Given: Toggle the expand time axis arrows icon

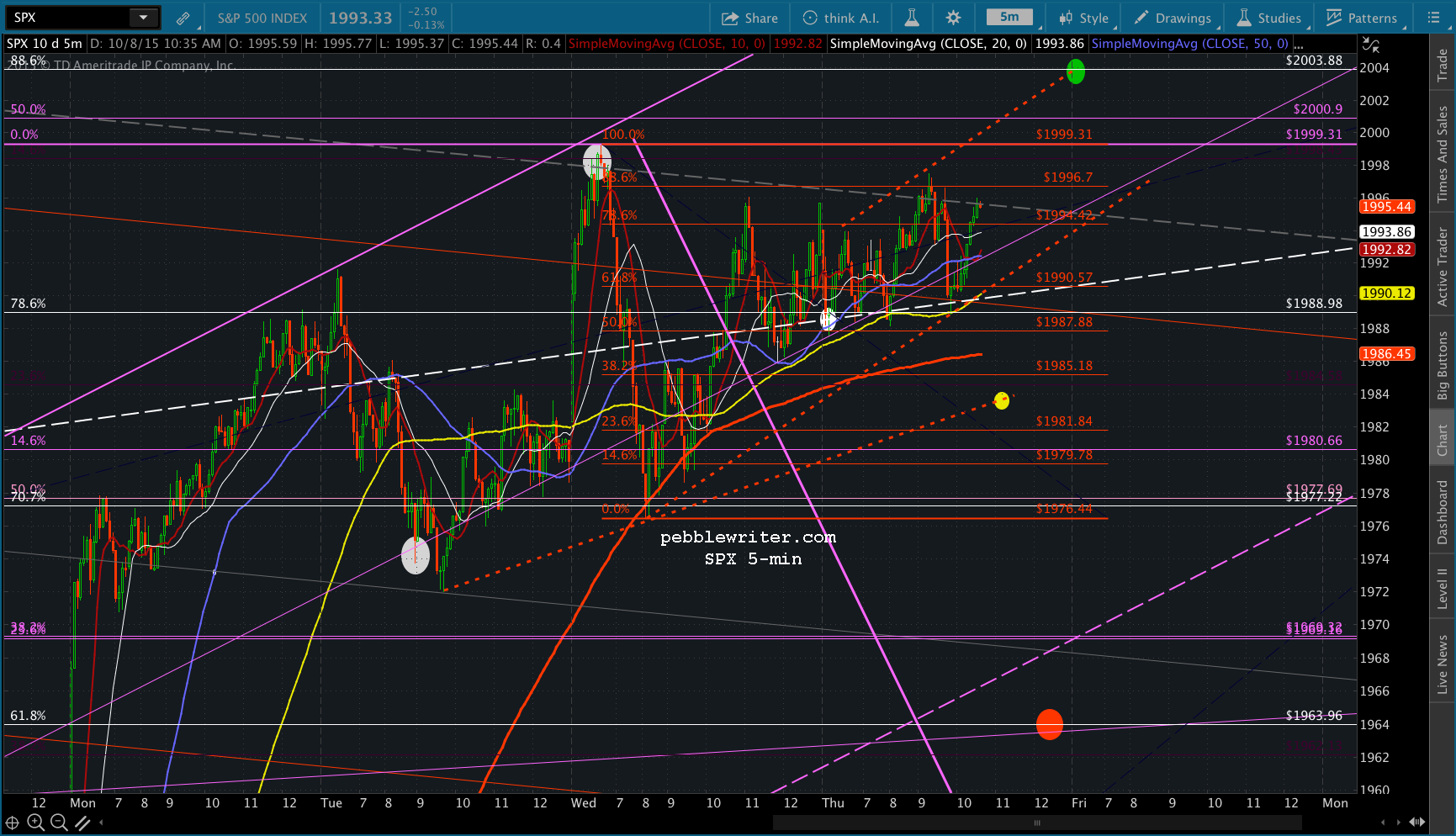Looking at the screenshot, I should pyautogui.click(x=1416, y=822).
